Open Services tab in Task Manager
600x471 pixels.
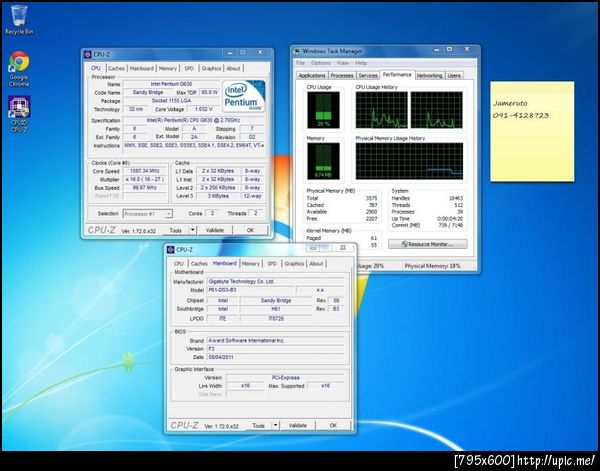(368, 75)
